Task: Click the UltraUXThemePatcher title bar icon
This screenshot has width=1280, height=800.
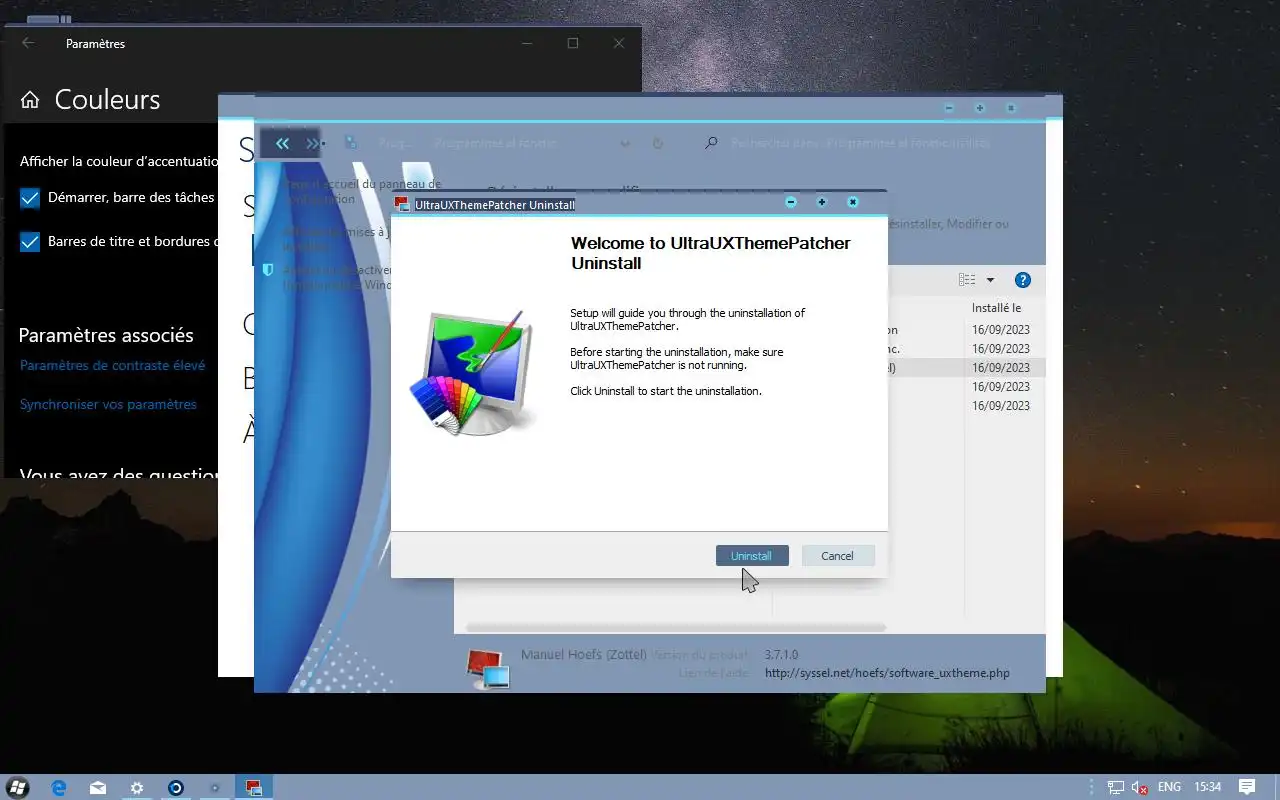Action: coord(402,204)
